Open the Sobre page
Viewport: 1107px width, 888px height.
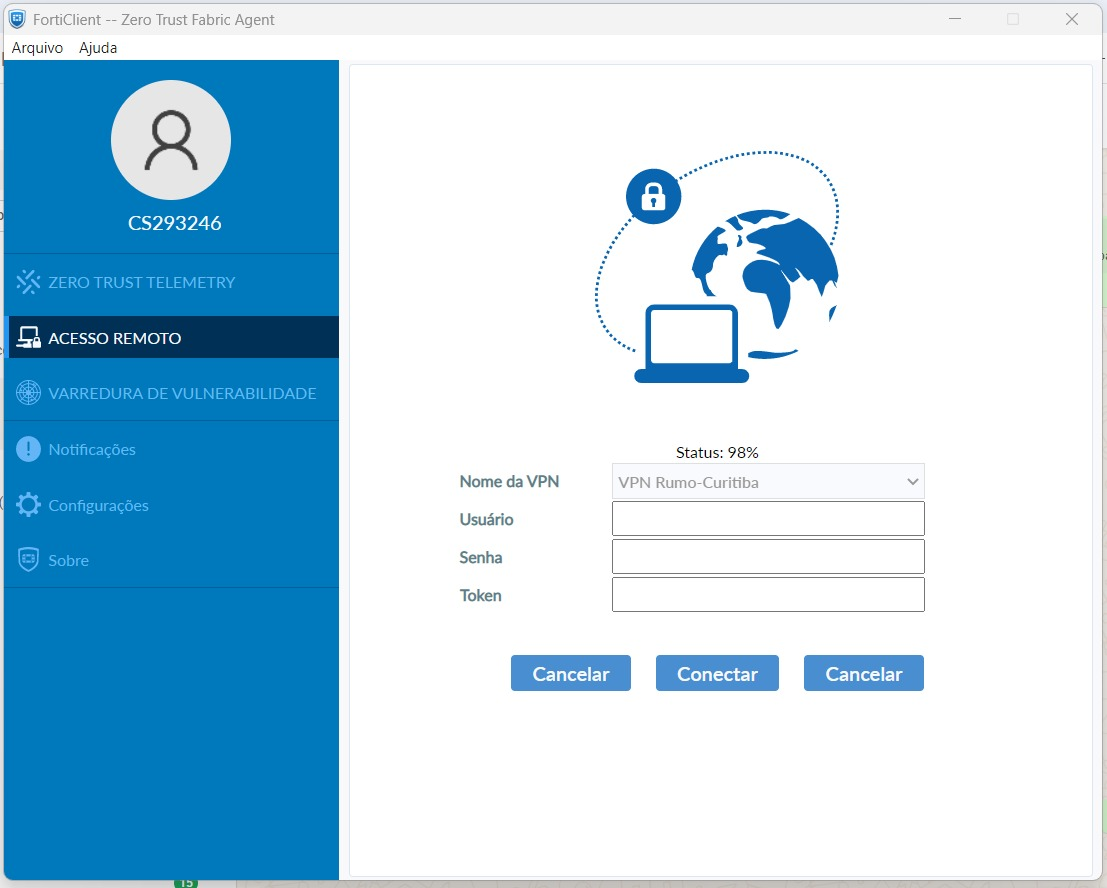pos(172,560)
